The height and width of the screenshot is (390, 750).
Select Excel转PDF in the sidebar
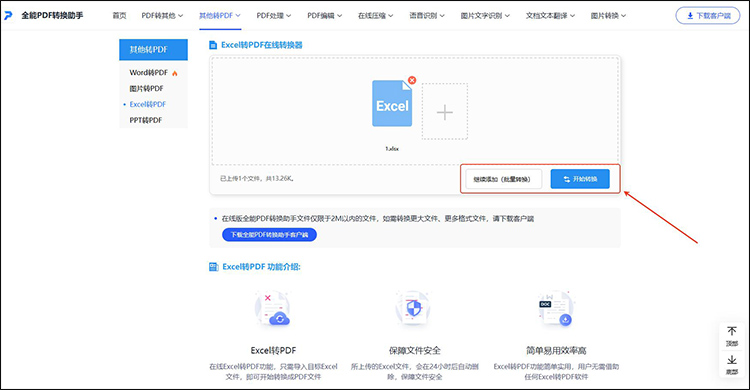[x=148, y=104]
